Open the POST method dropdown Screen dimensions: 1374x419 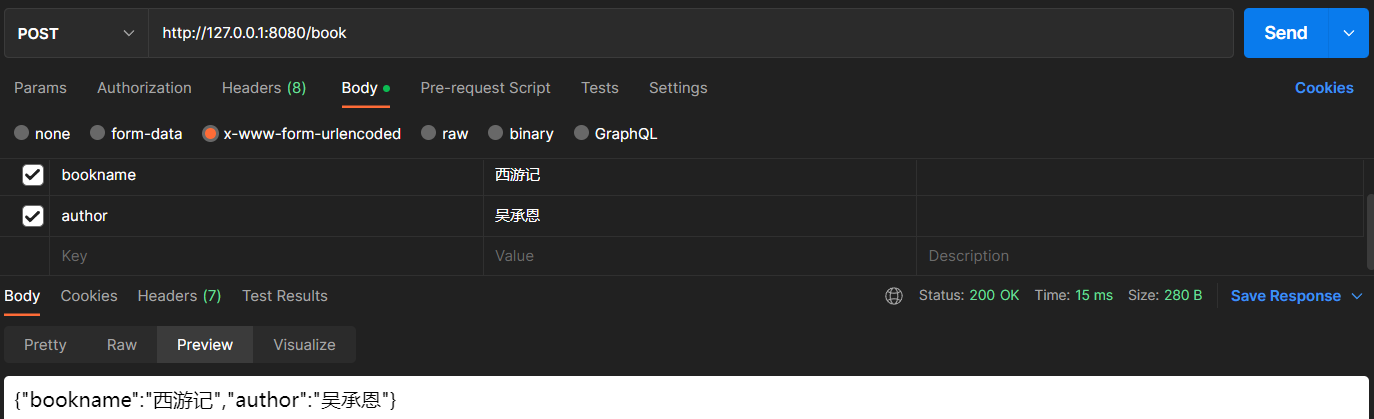point(76,33)
